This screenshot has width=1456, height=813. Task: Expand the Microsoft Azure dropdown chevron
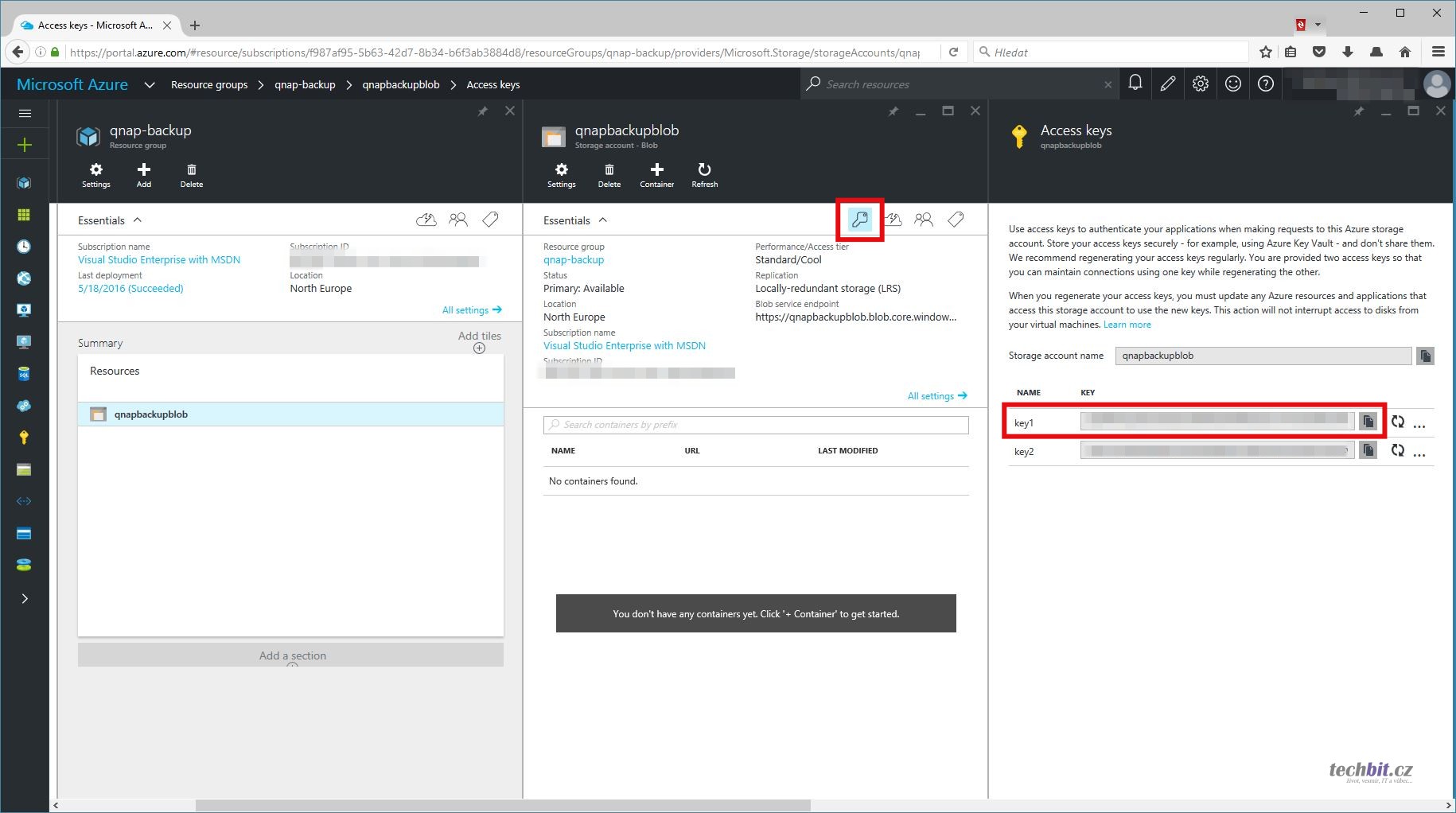(x=149, y=84)
